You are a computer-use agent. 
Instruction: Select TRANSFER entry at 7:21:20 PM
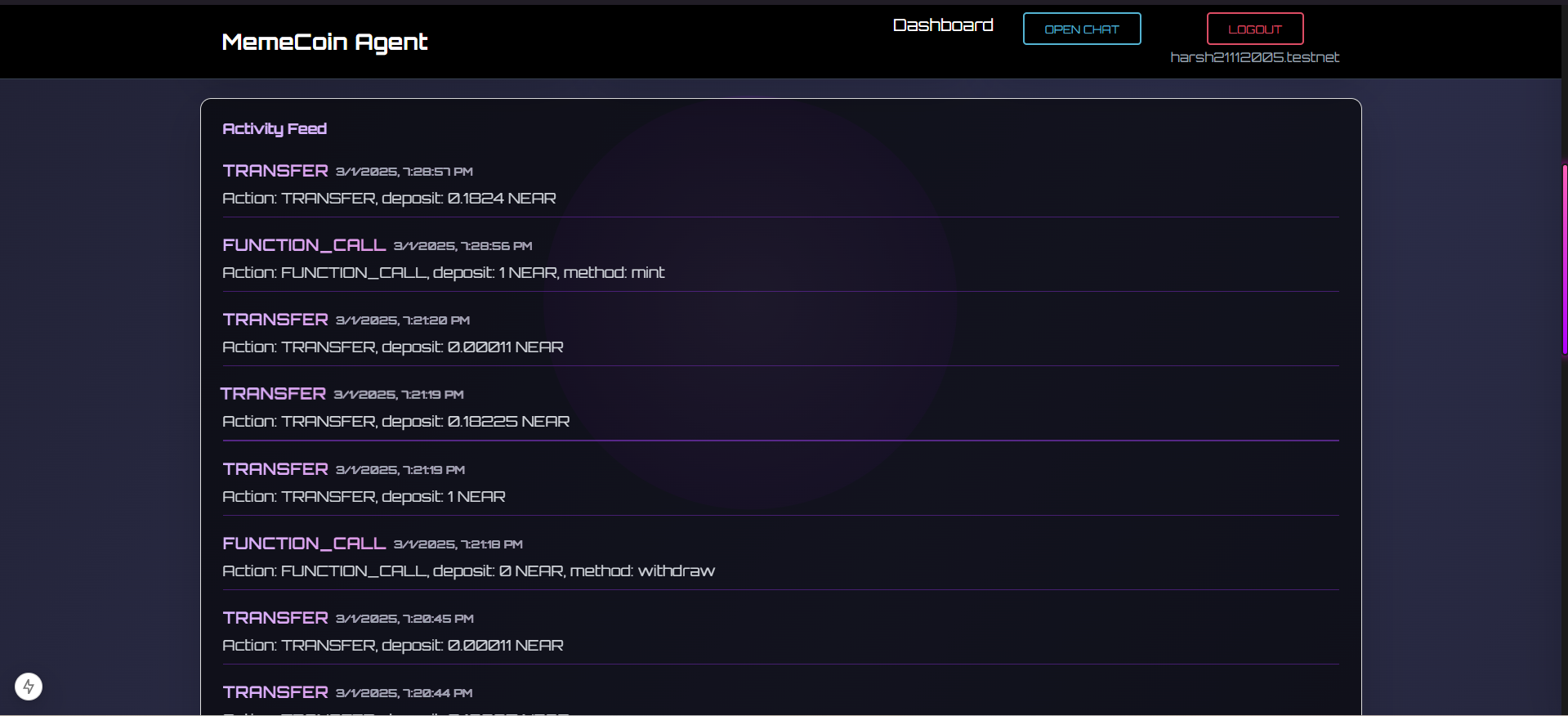[275, 320]
